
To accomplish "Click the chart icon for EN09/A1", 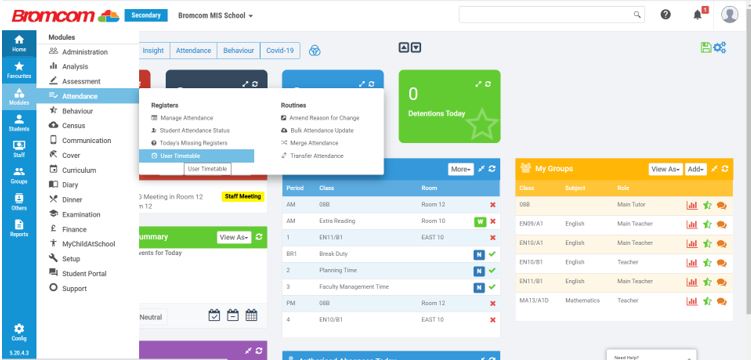I will (x=692, y=224).
